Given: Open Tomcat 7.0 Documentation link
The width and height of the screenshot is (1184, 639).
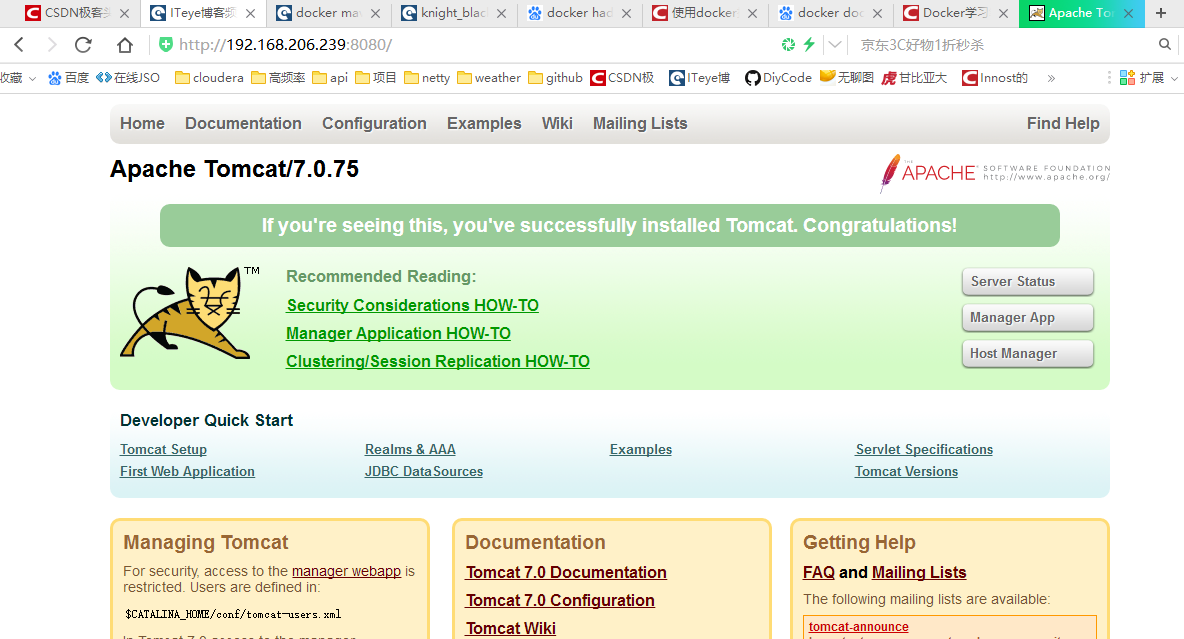Looking at the screenshot, I should (566, 573).
